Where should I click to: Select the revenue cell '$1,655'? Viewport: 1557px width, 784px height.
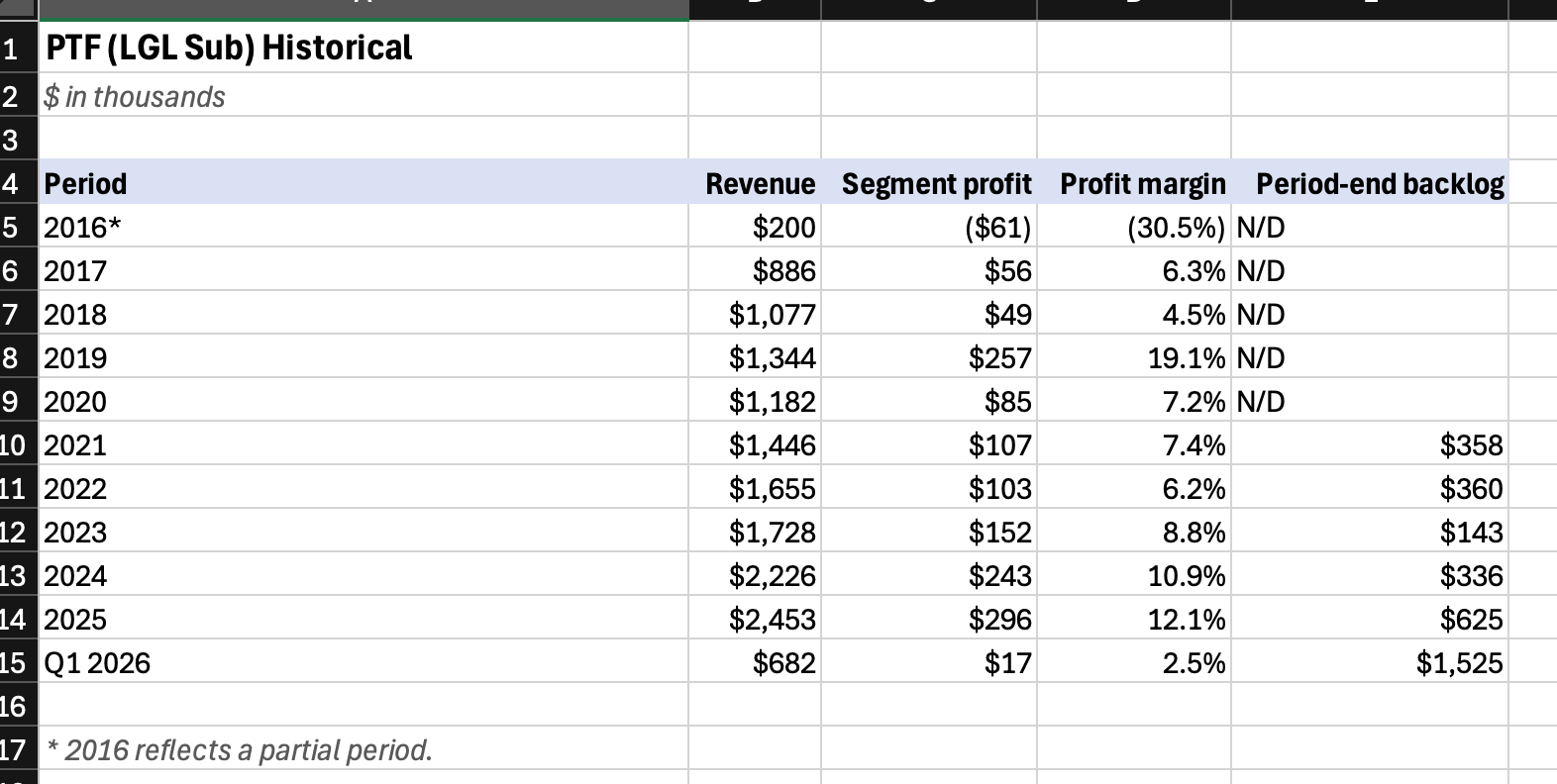[755, 488]
